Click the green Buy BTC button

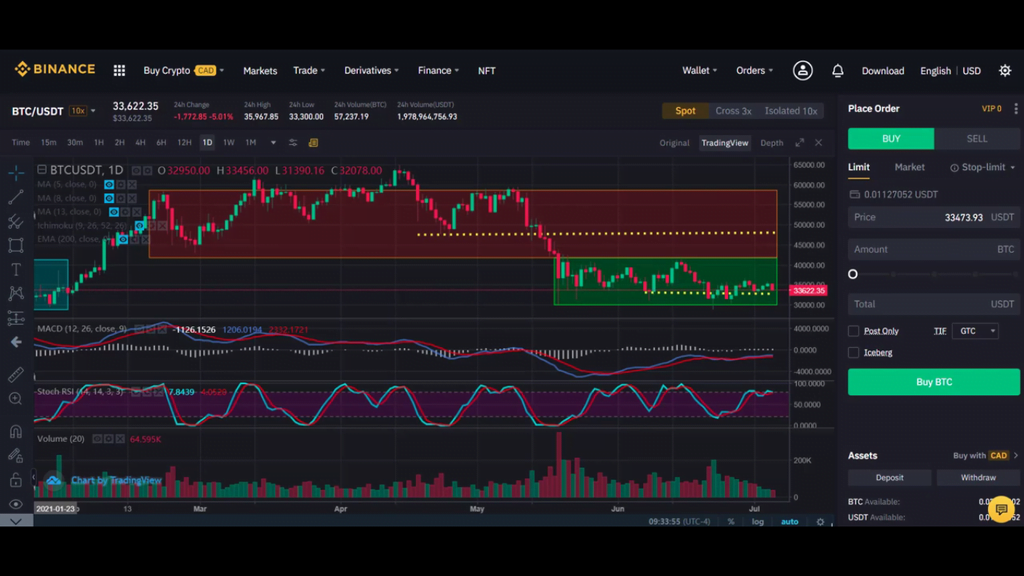coord(934,382)
